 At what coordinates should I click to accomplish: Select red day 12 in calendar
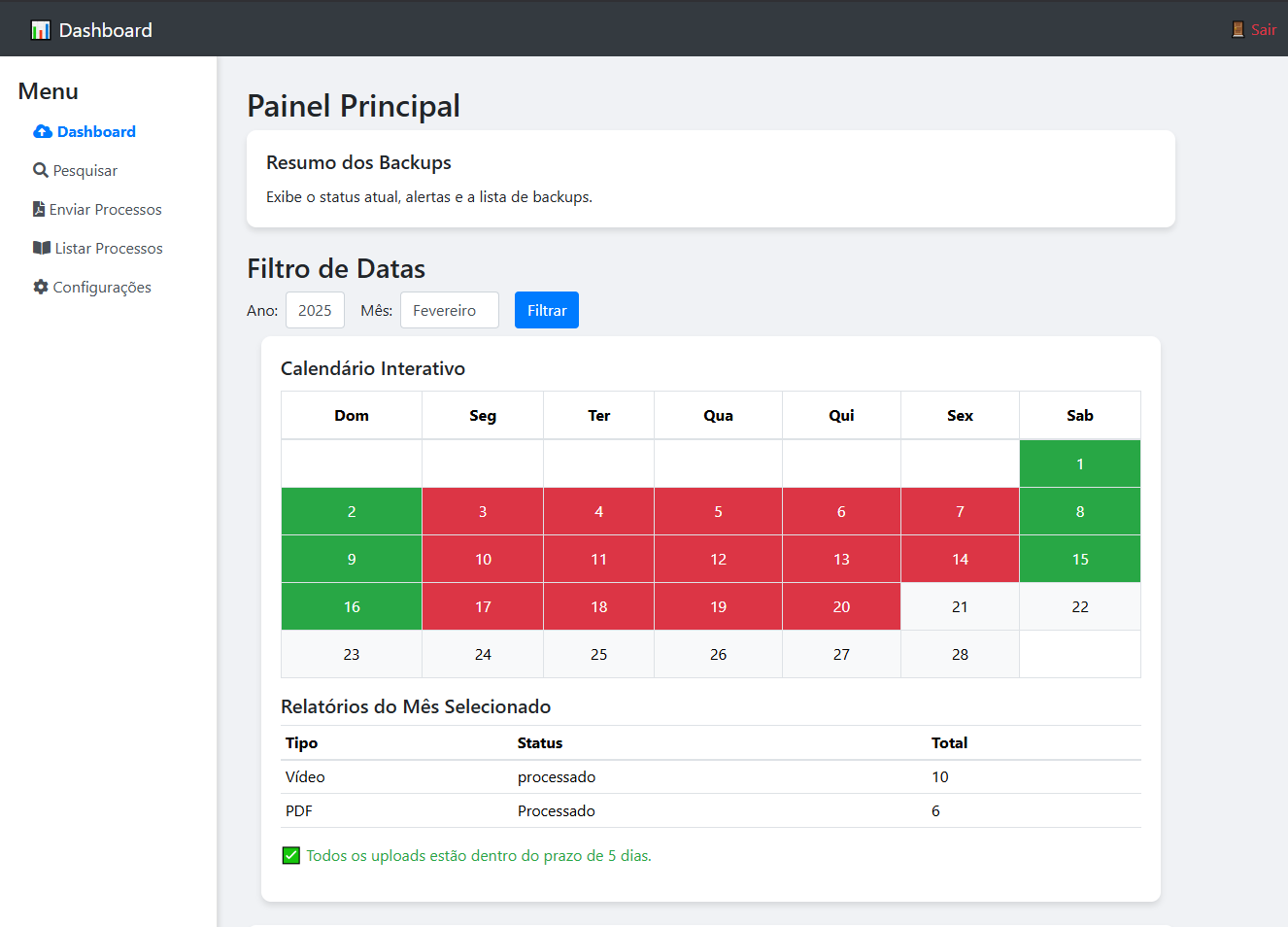[x=718, y=559]
